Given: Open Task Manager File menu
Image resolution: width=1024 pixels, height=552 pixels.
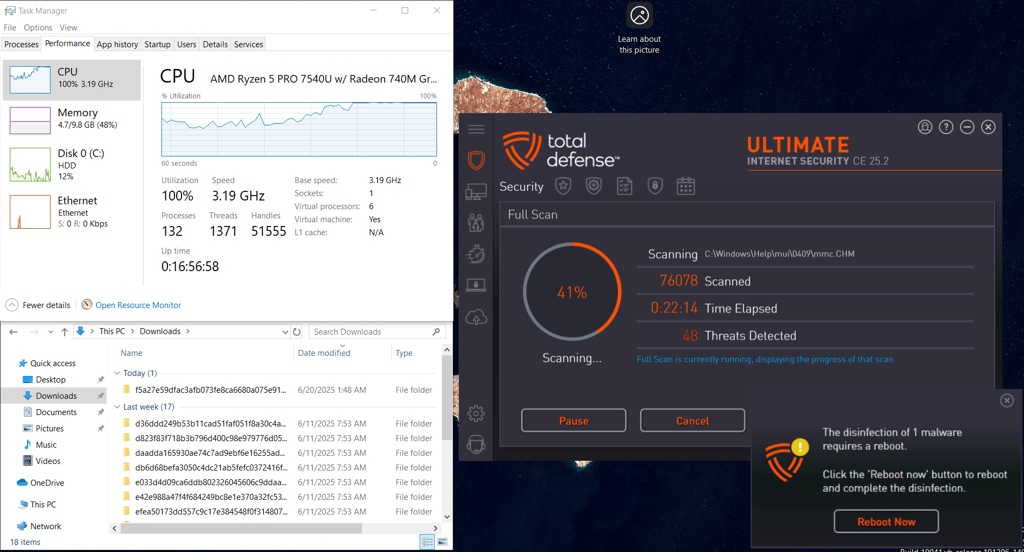Looking at the screenshot, I should [x=10, y=27].
